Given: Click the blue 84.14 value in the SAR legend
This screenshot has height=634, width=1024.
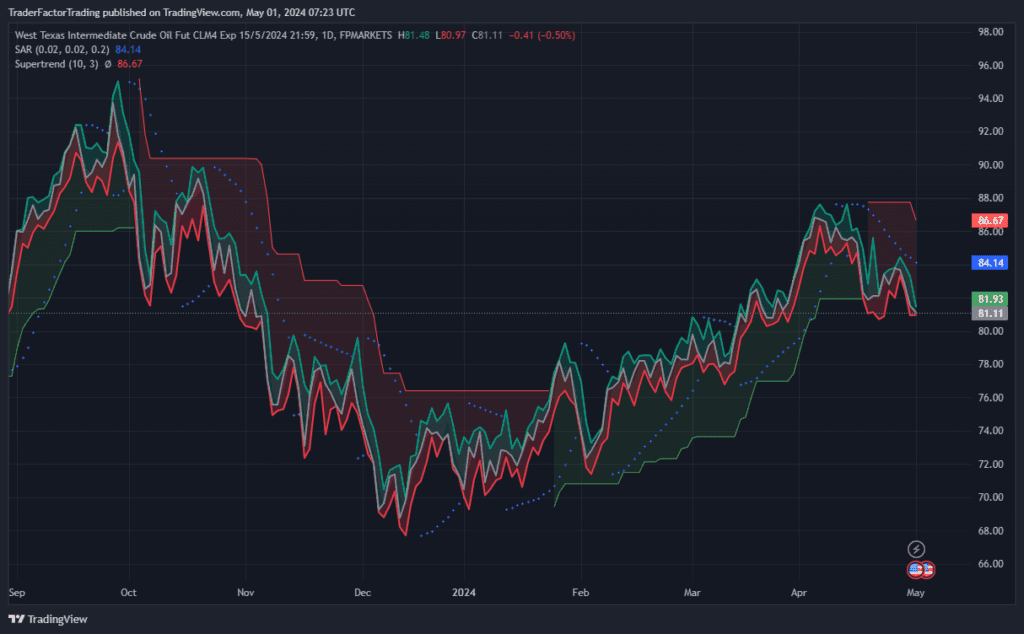Looking at the screenshot, I should (x=128, y=50).
